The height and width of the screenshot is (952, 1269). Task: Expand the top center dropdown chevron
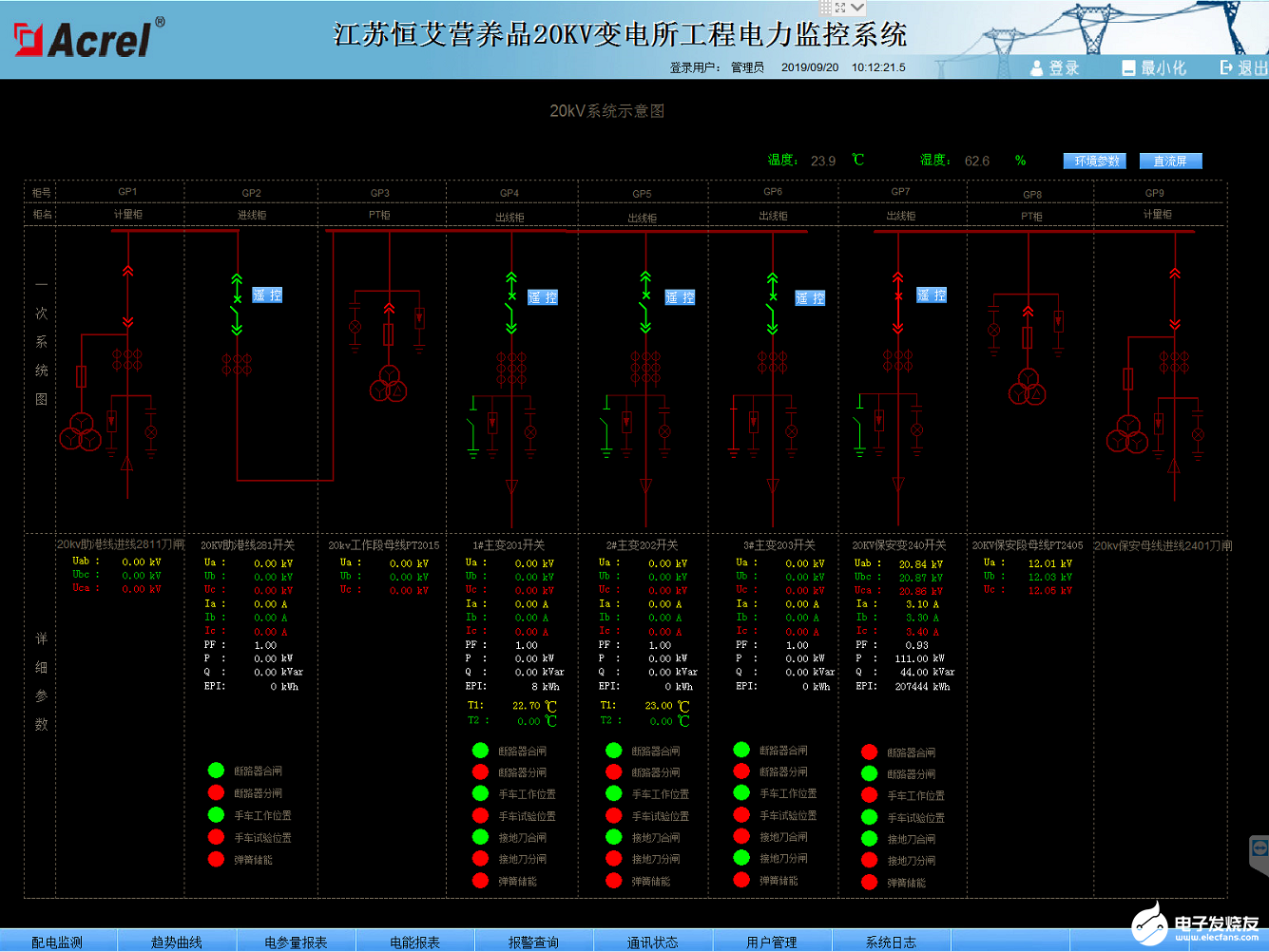point(857,8)
